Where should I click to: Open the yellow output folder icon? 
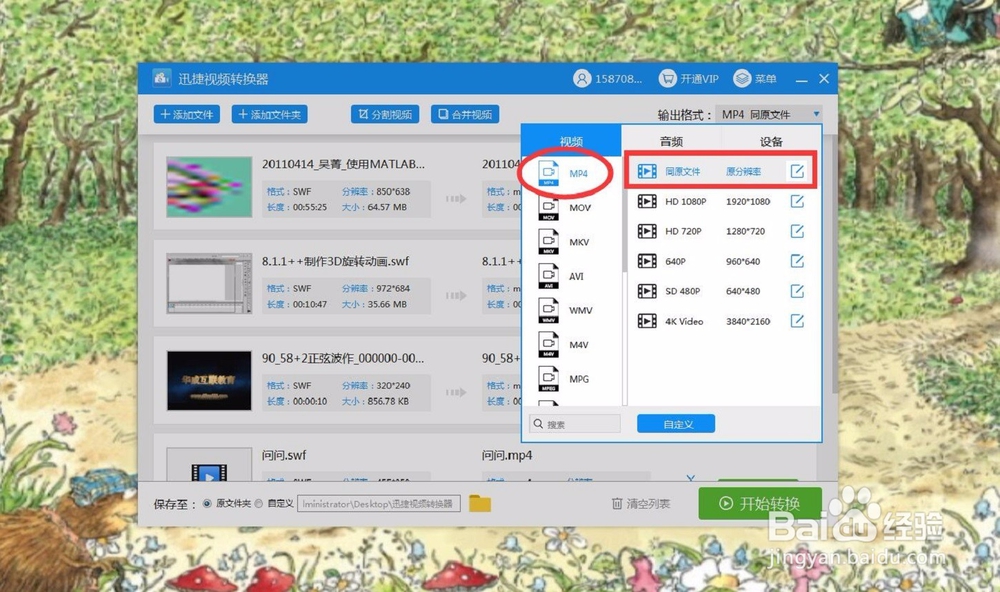(x=479, y=504)
